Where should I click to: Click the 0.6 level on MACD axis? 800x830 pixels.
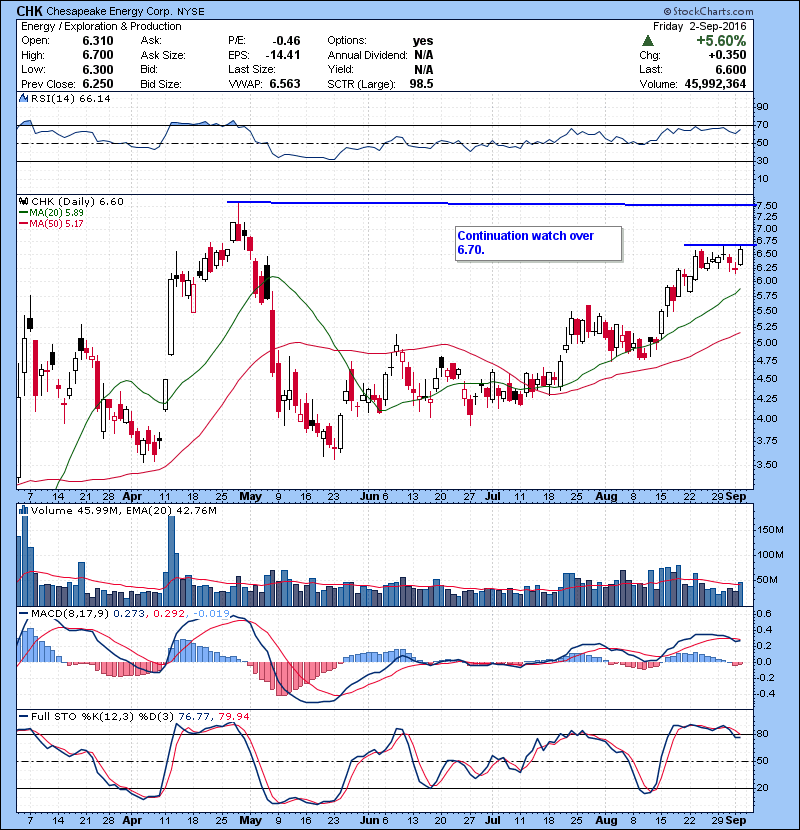(x=765, y=614)
